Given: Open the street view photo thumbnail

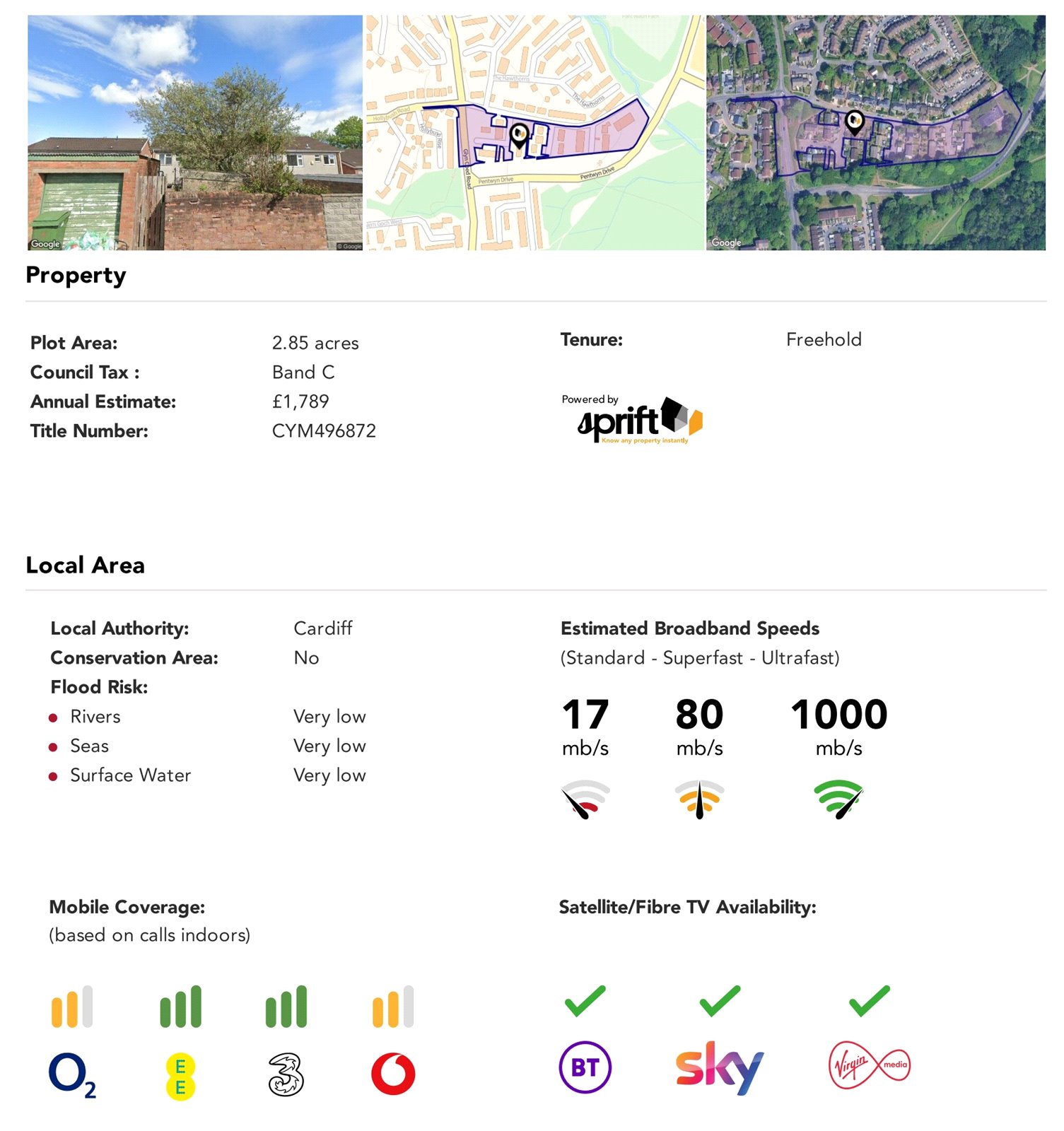Looking at the screenshot, I should point(194,132).
